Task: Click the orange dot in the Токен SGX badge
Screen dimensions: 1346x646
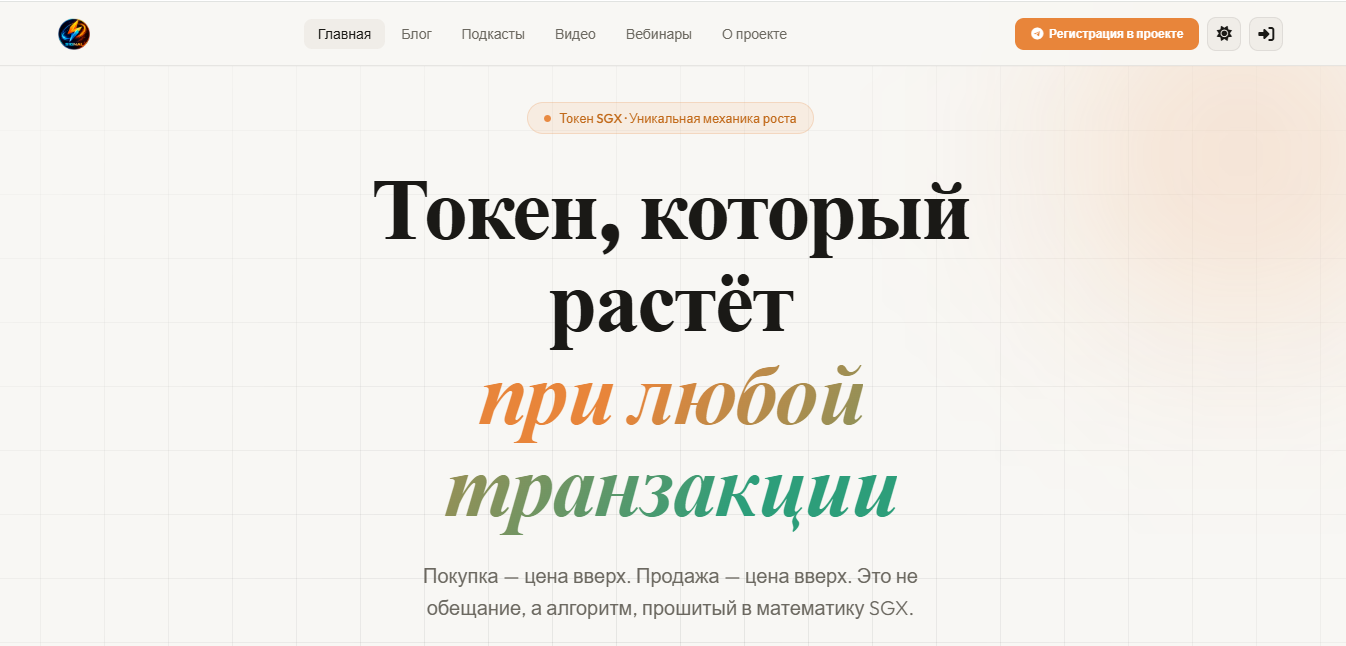Action: coord(547,119)
